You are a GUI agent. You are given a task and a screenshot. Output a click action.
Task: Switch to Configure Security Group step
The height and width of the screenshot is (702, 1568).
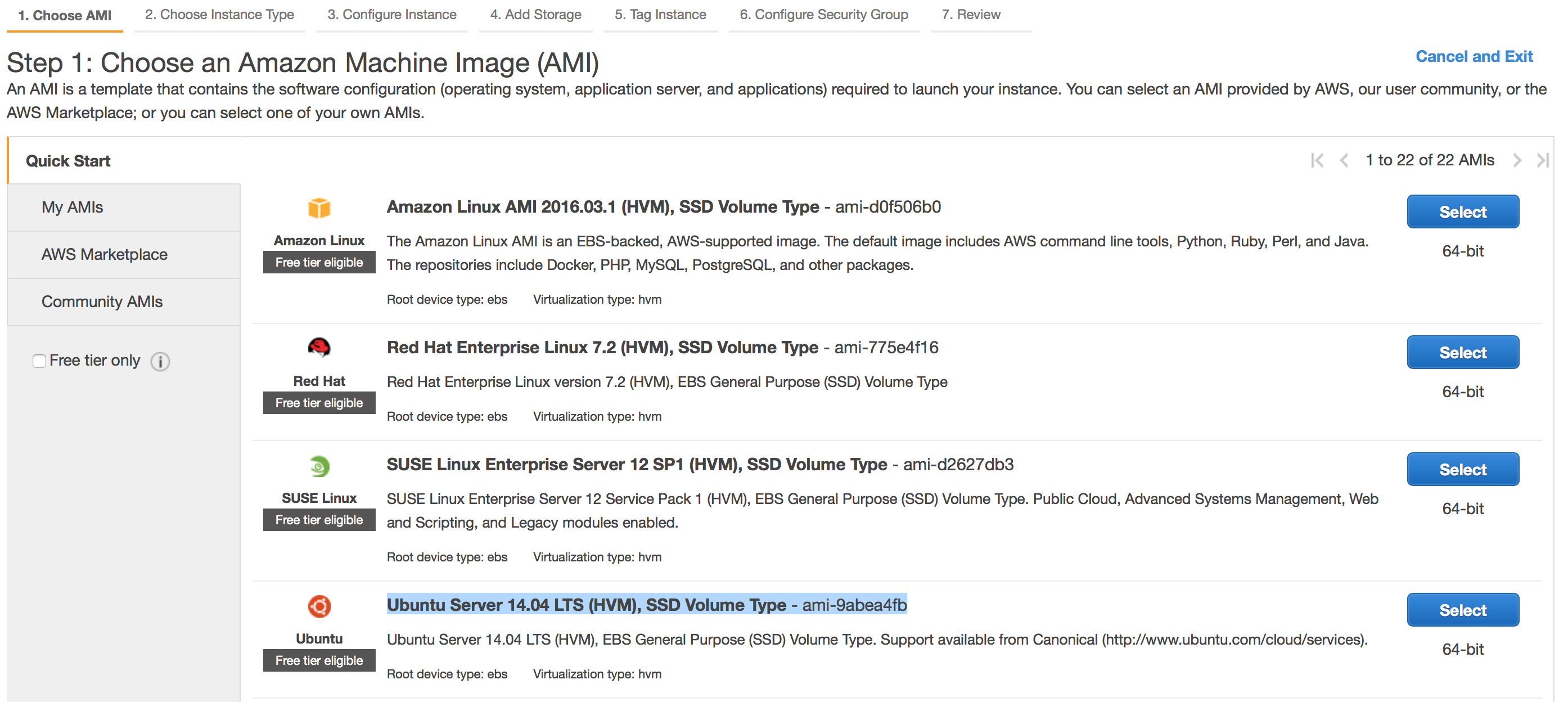pyautogui.click(x=823, y=15)
